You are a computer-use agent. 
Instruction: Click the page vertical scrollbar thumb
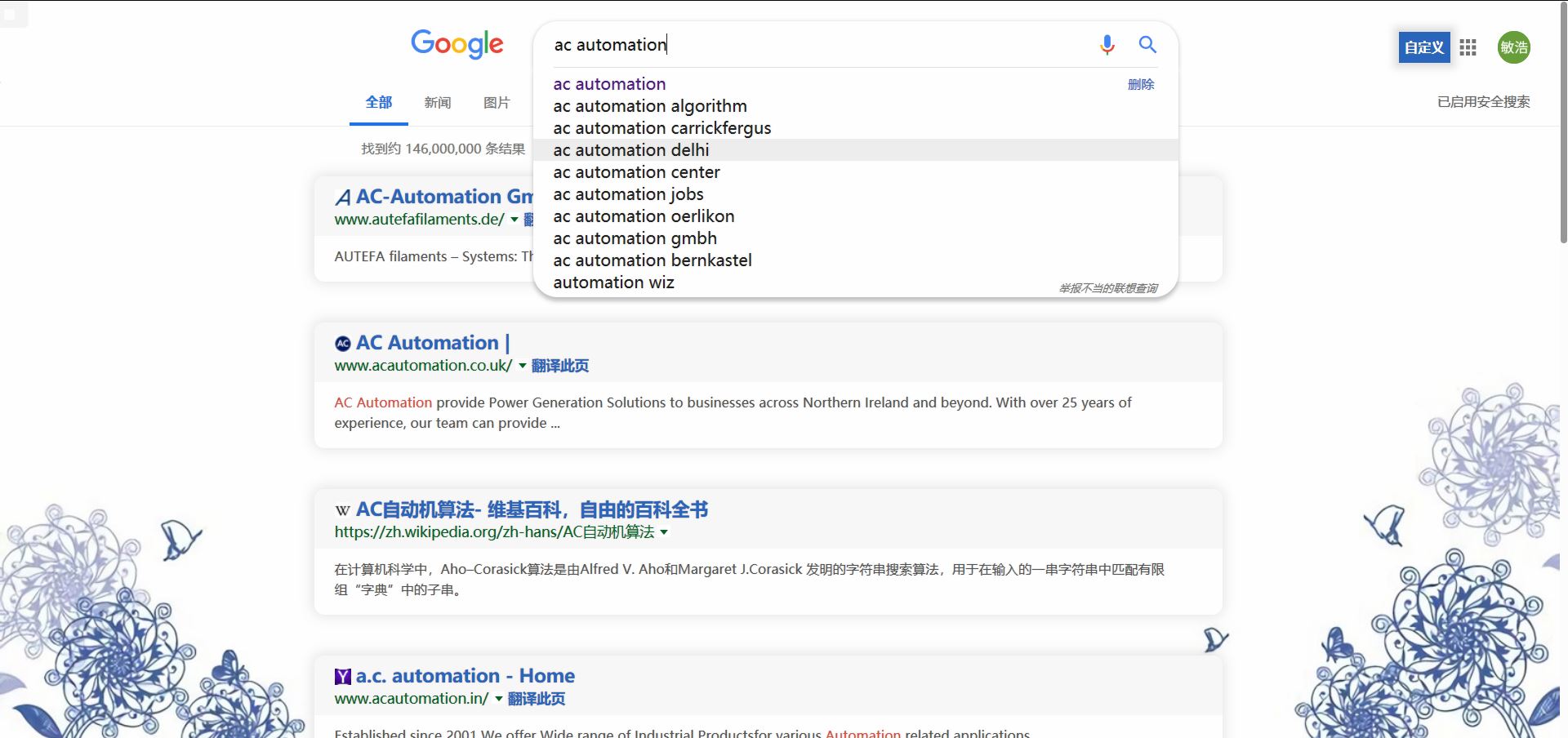tap(1563, 122)
